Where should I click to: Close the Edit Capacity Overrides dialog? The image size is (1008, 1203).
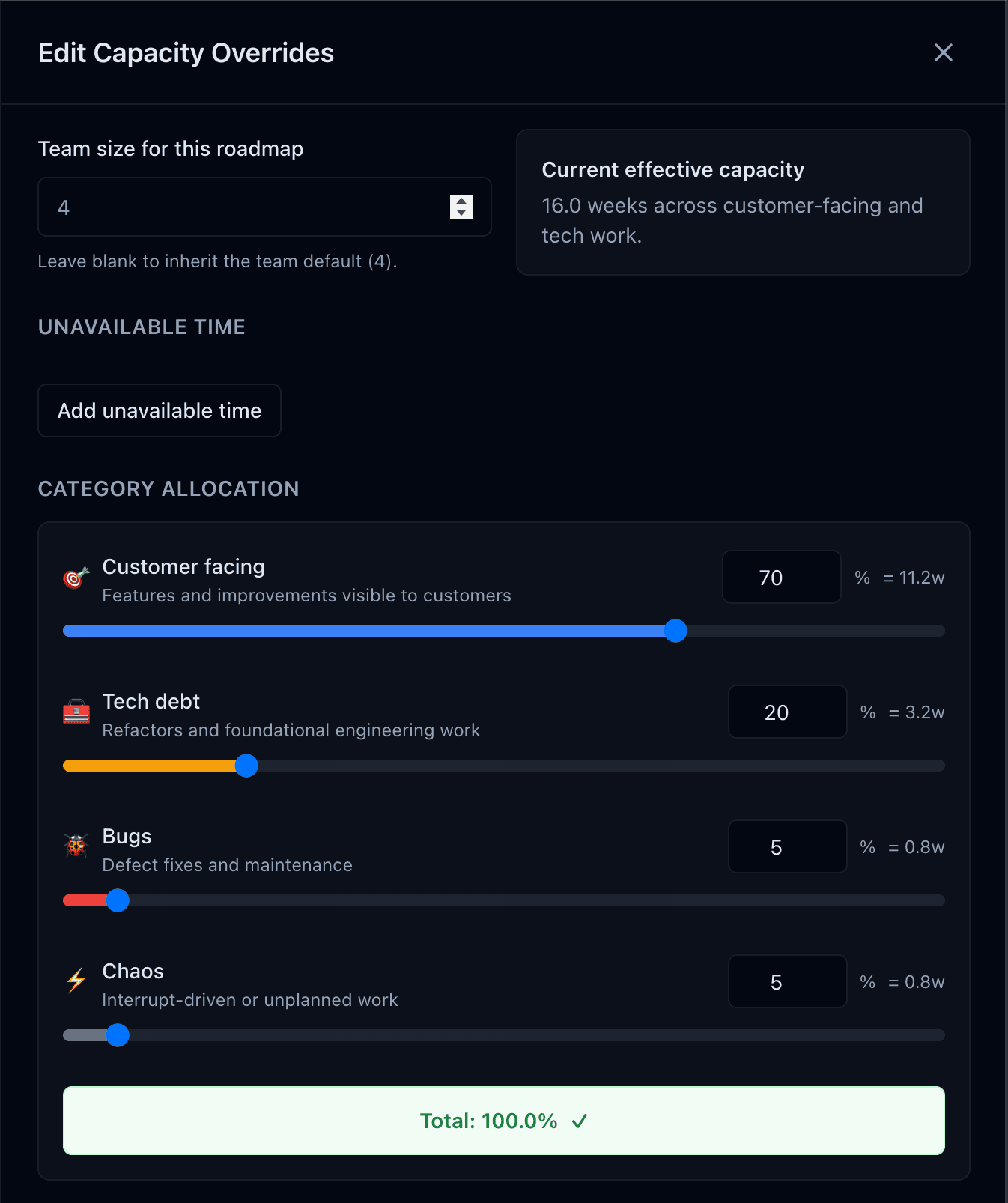point(943,52)
